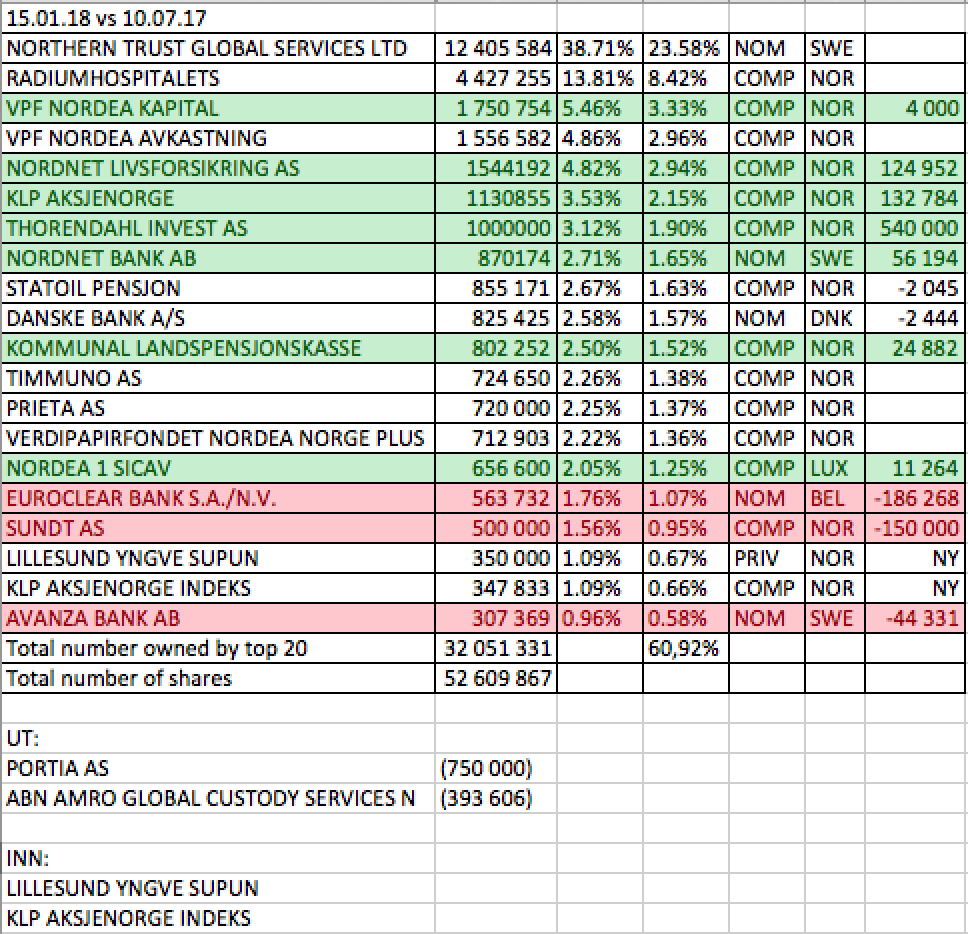Viewport: 968px width, 934px height.
Task: Click the 60,92% total percentage cell
Action: [x=685, y=648]
